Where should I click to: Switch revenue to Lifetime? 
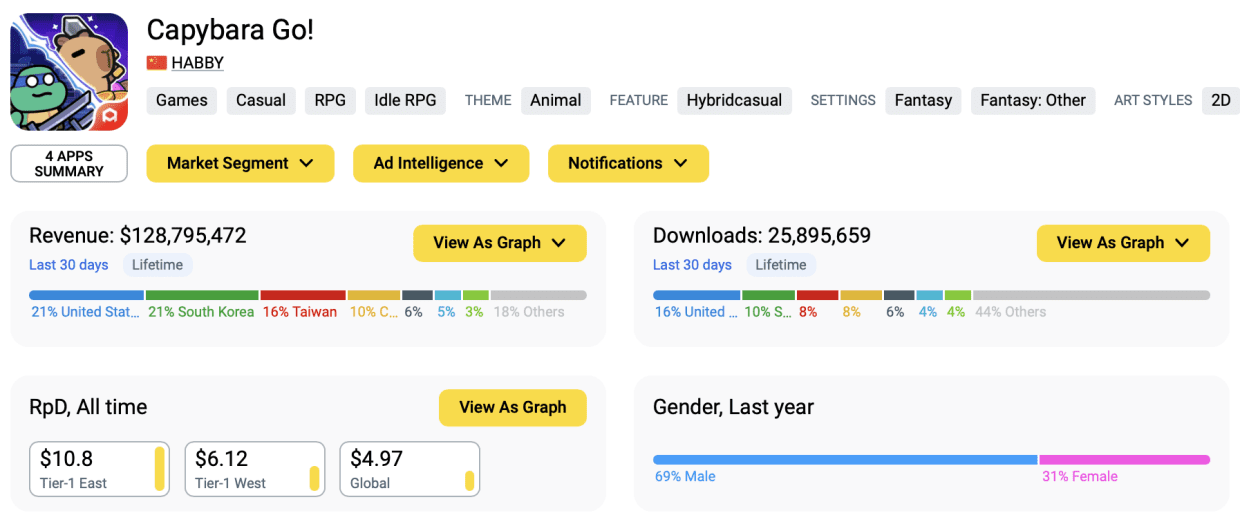(158, 265)
